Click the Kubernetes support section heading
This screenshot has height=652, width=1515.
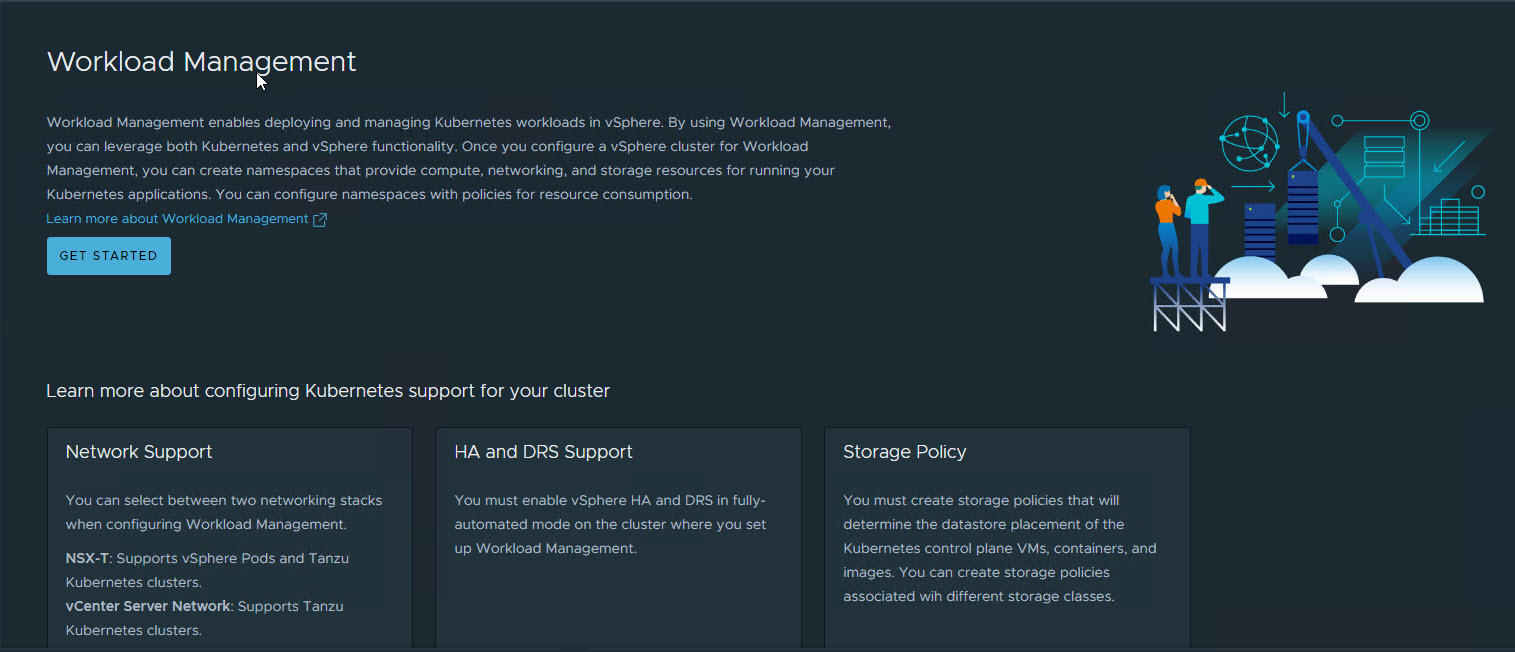tap(328, 391)
